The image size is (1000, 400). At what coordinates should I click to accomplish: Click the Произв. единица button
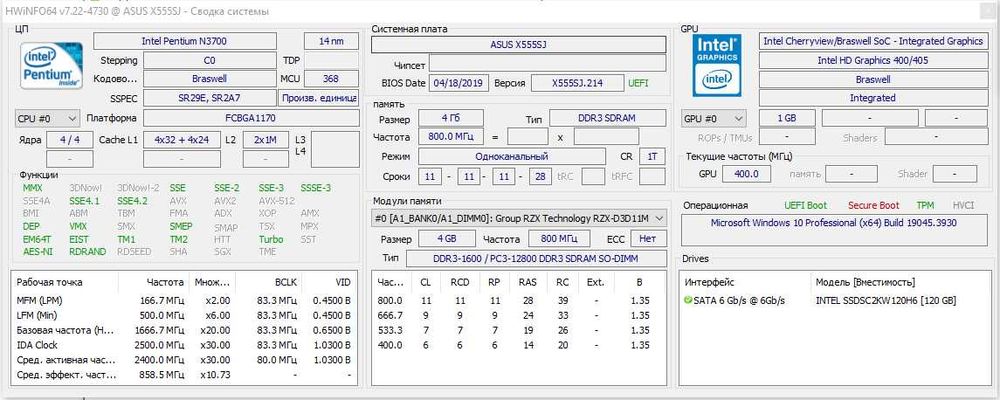[x=319, y=98]
